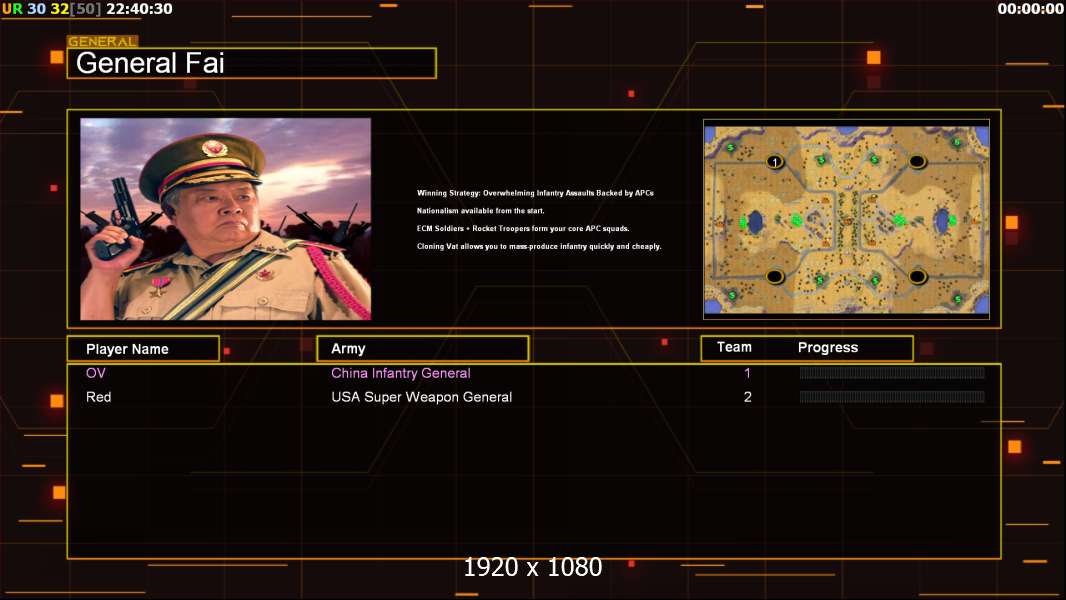
Task: Click the empty southwest start marker on minimap
Action: point(775,277)
